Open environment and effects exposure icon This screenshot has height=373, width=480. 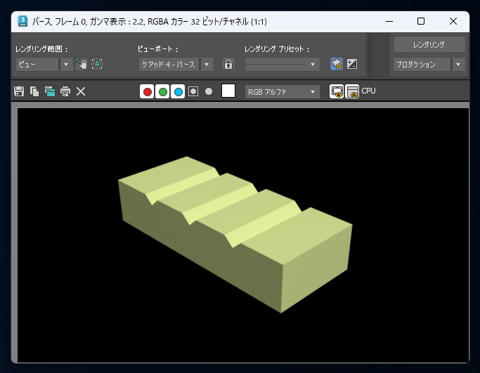(352, 64)
